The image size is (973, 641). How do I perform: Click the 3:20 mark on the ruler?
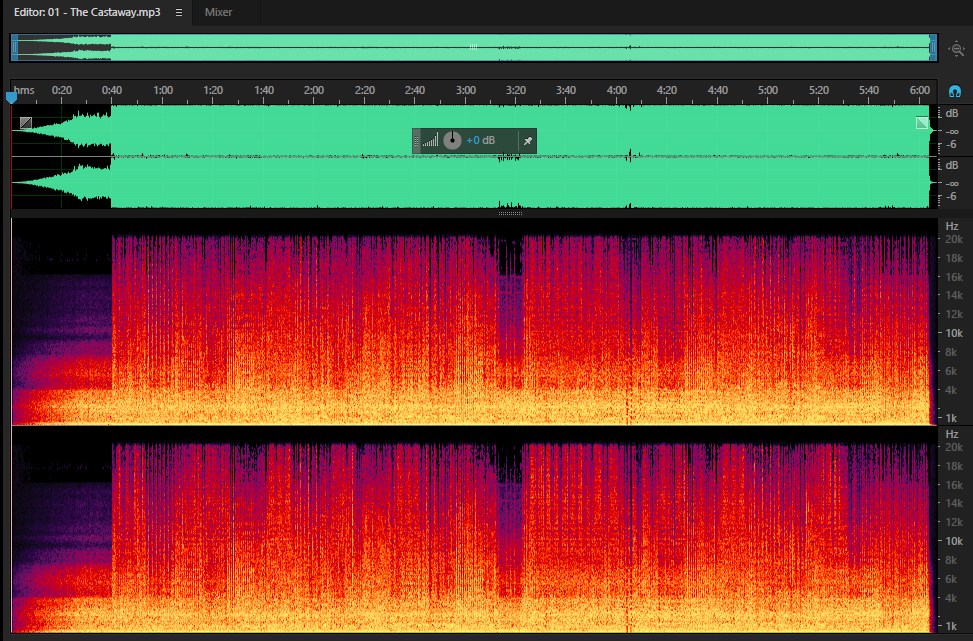pyautogui.click(x=516, y=90)
